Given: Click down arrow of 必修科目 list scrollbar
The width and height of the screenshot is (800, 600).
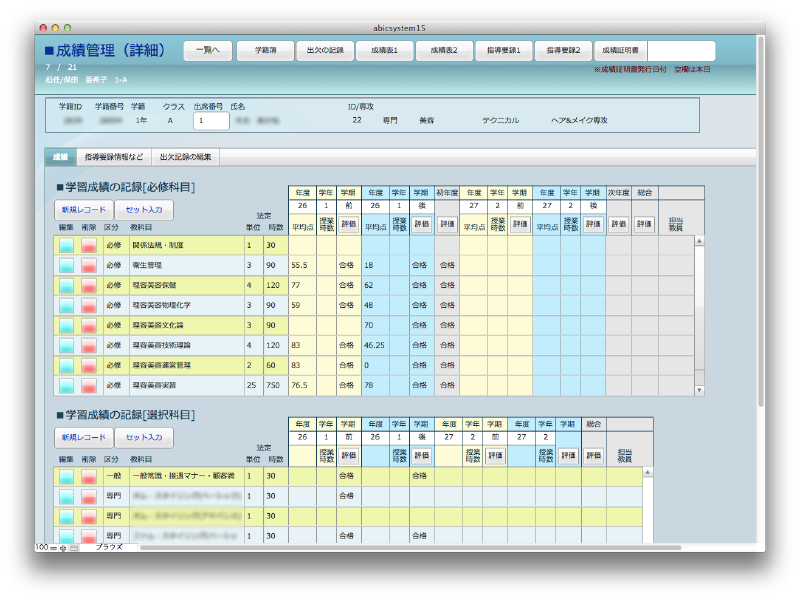Looking at the screenshot, I should tap(699, 390).
